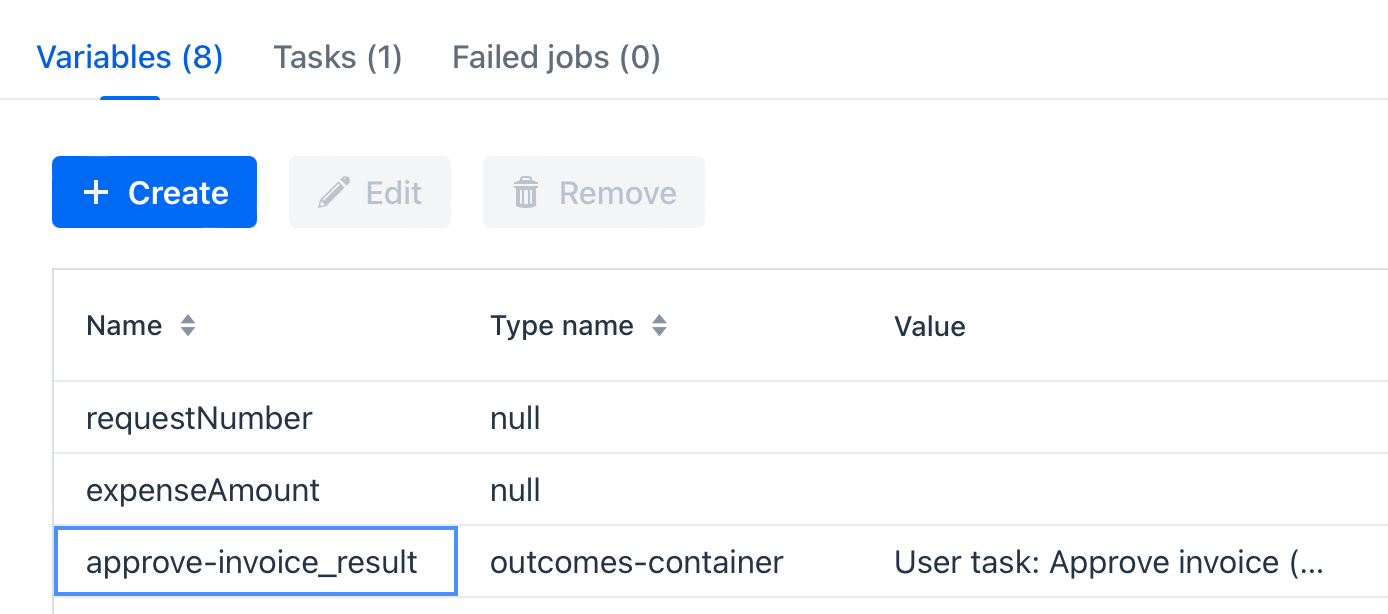This screenshot has height=614, width=1388.
Task: Select the expenseAmount variable row
Action: point(203,490)
